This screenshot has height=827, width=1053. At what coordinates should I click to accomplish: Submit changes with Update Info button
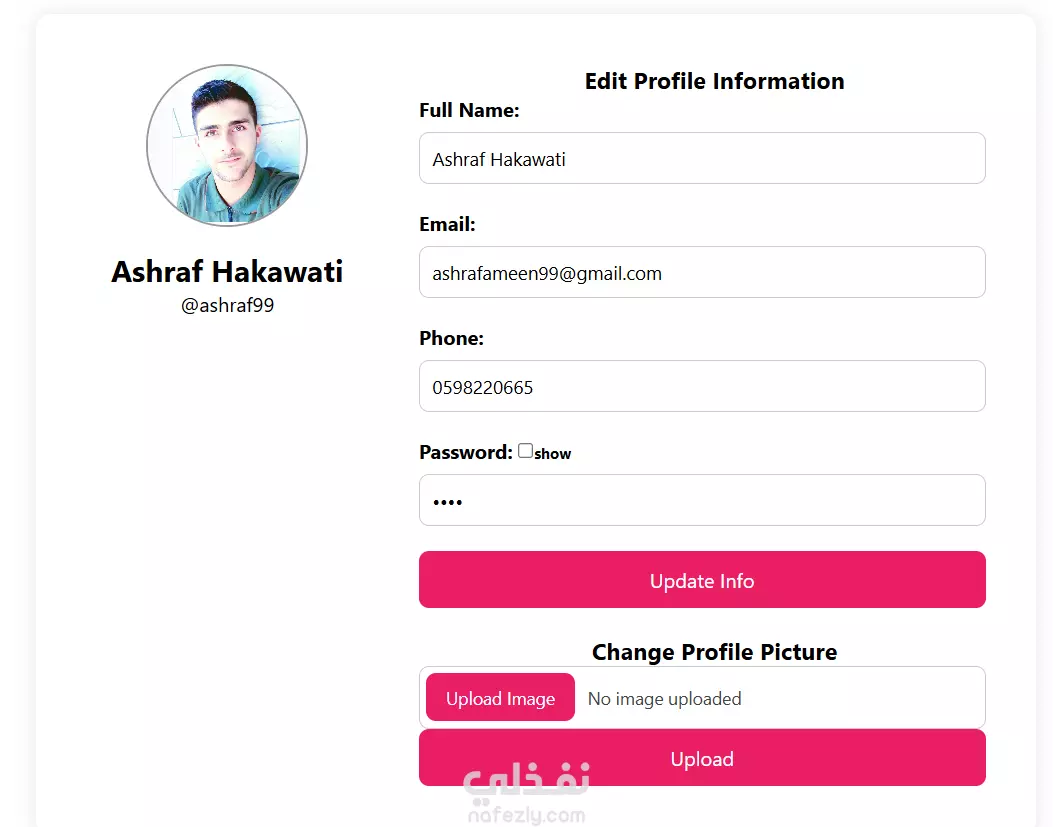coord(702,580)
